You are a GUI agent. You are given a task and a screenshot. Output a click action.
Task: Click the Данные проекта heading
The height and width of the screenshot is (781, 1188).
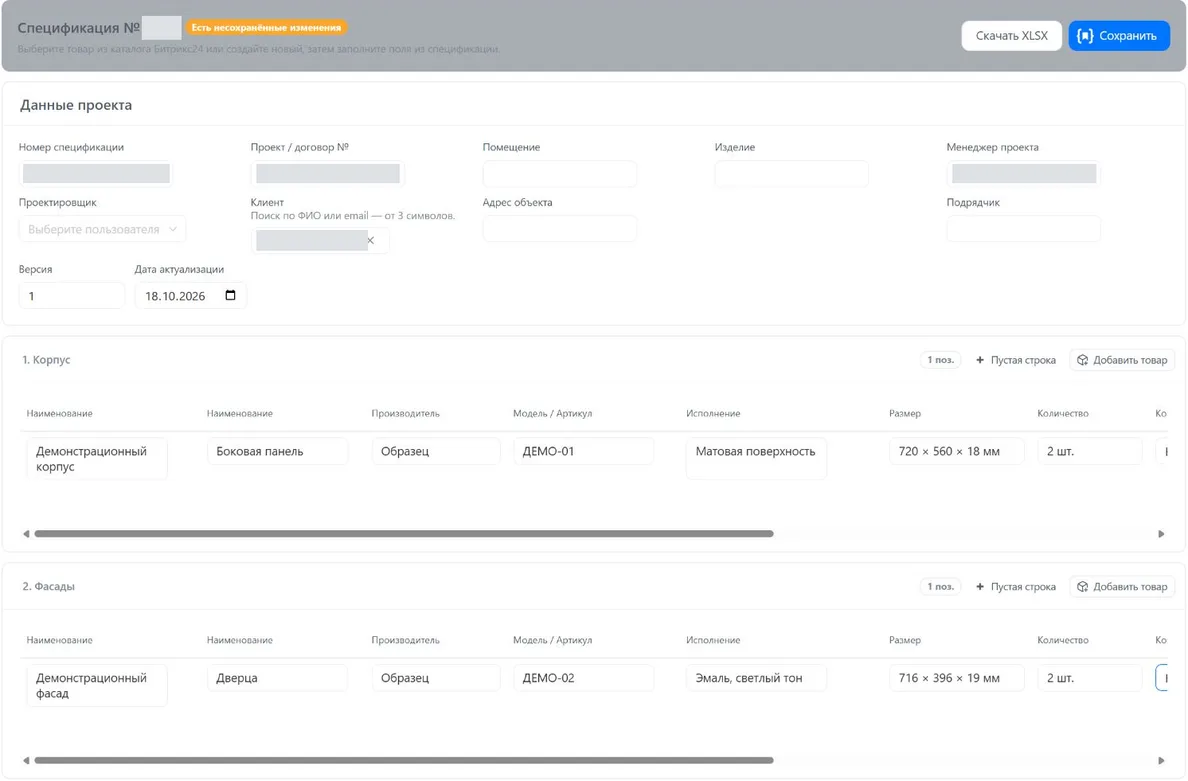pyautogui.click(x=76, y=105)
